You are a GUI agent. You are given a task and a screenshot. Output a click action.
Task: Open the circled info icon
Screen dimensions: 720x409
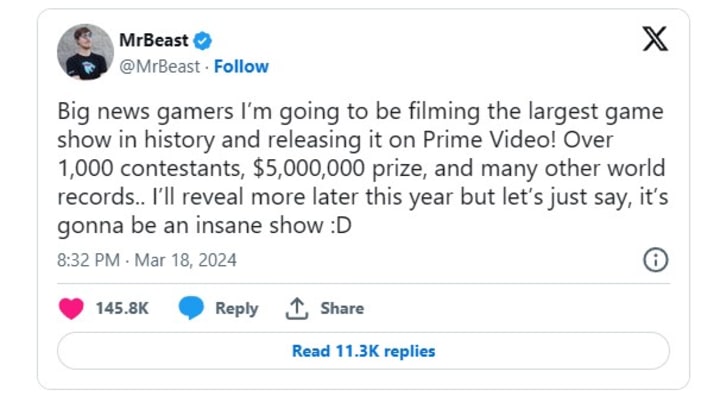pos(655,260)
